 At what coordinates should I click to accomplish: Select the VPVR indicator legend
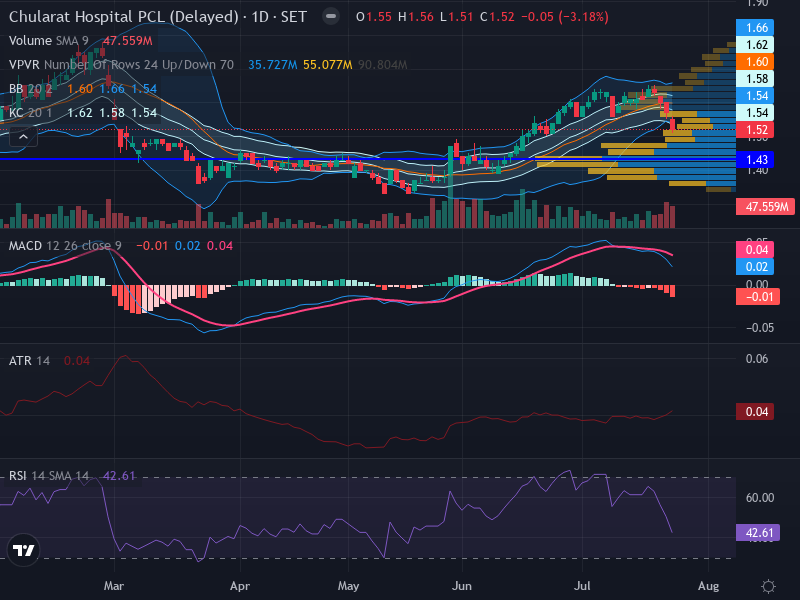point(121,65)
